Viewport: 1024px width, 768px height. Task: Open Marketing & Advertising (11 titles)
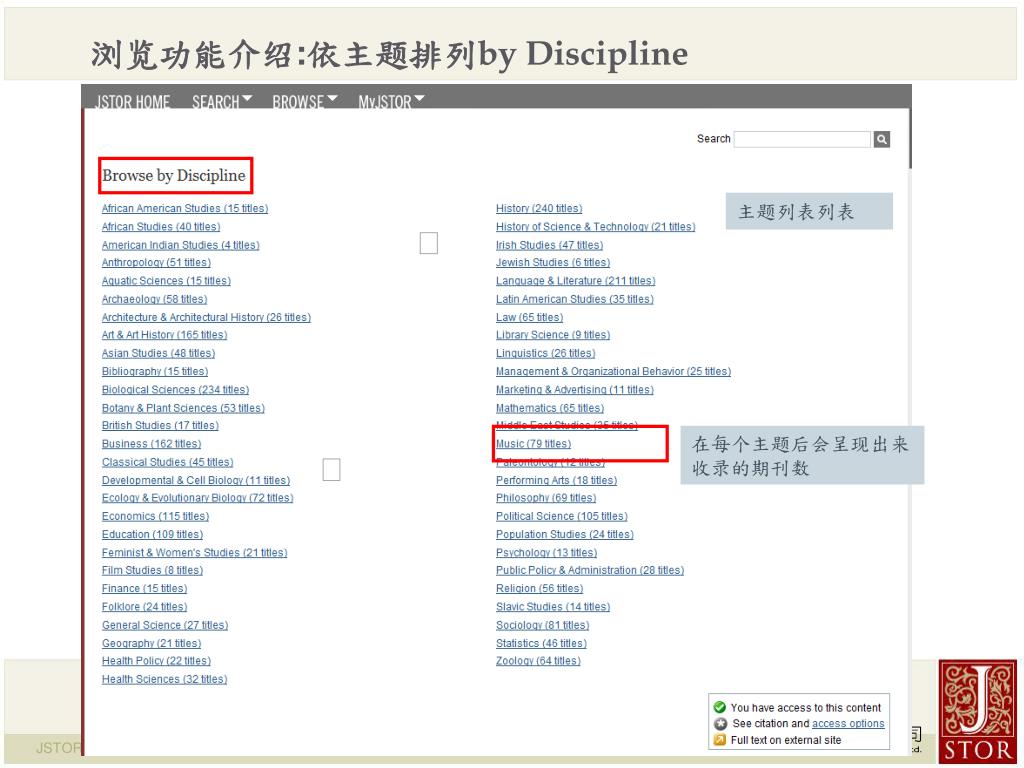575,390
